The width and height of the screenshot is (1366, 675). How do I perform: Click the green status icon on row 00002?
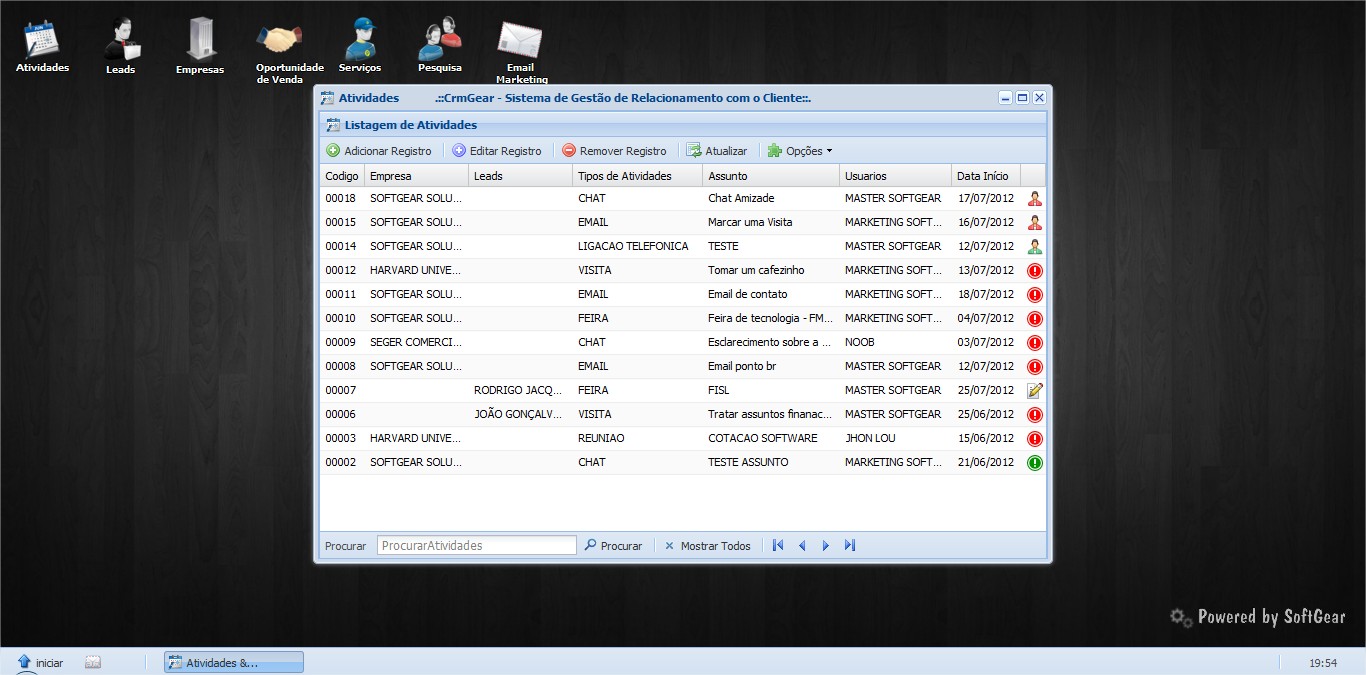pyautogui.click(x=1034, y=462)
